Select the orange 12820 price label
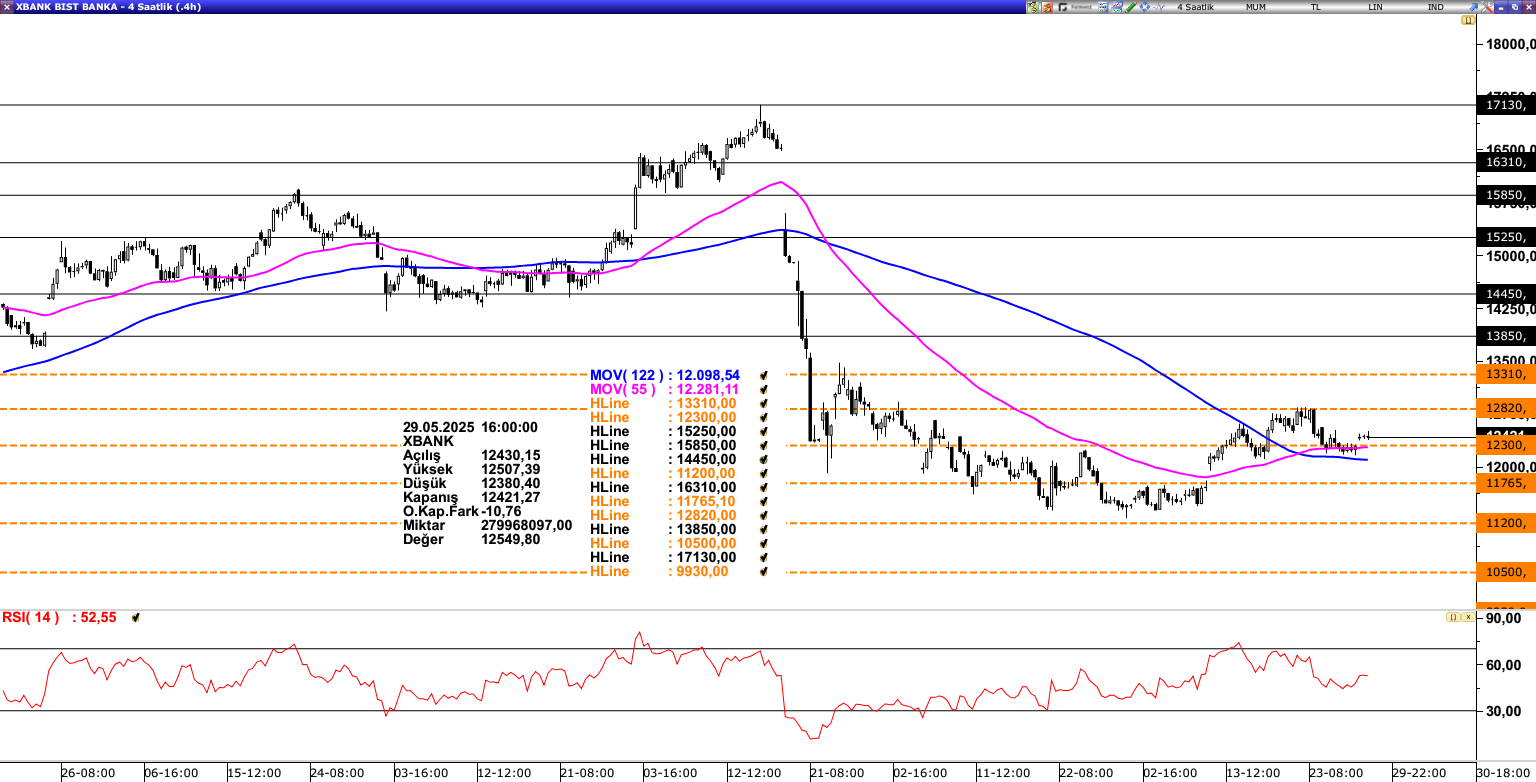Viewport: 1536px width, 782px height. (x=1505, y=408)
